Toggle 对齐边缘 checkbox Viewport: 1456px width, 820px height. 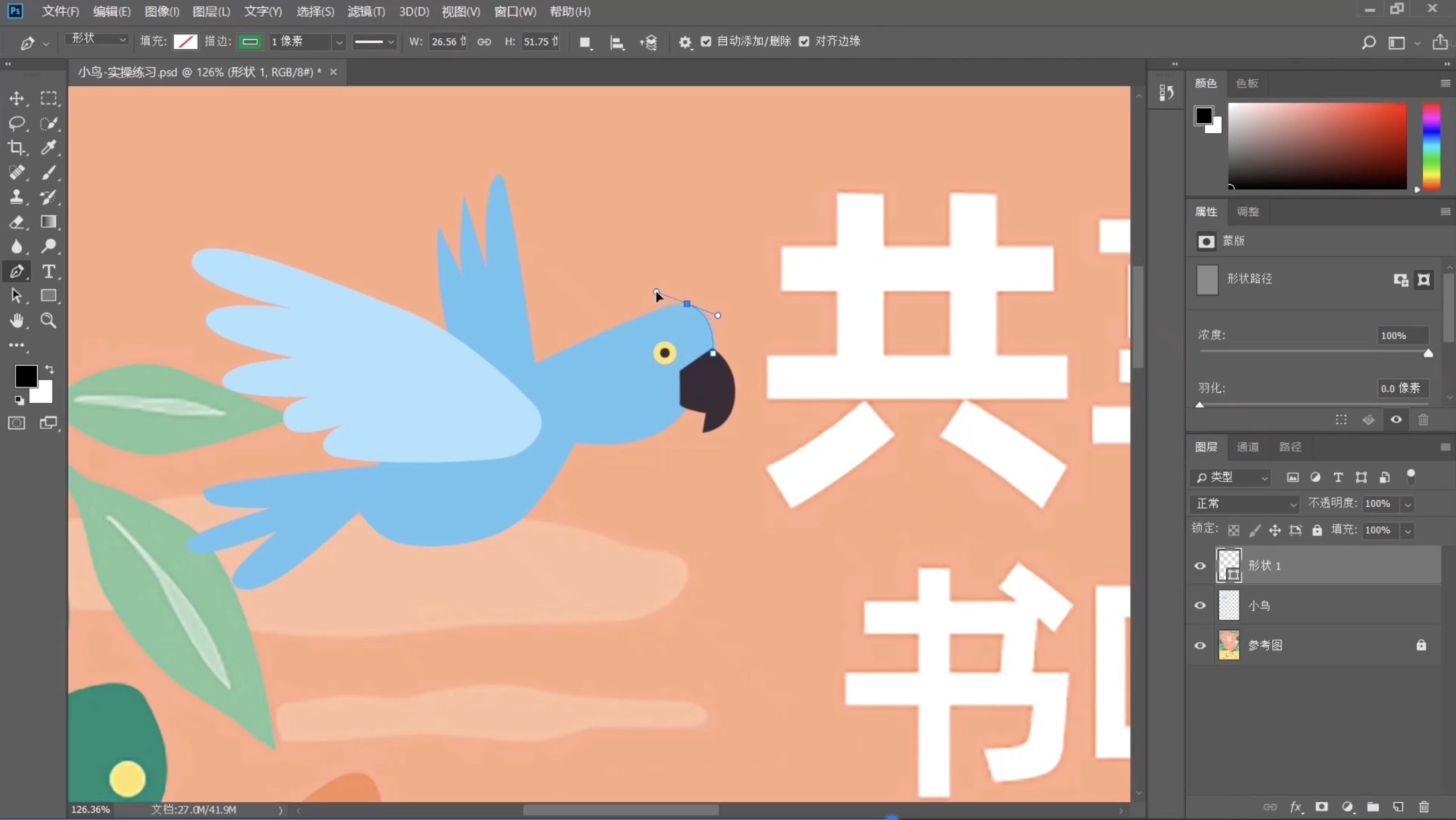[804, 41]
